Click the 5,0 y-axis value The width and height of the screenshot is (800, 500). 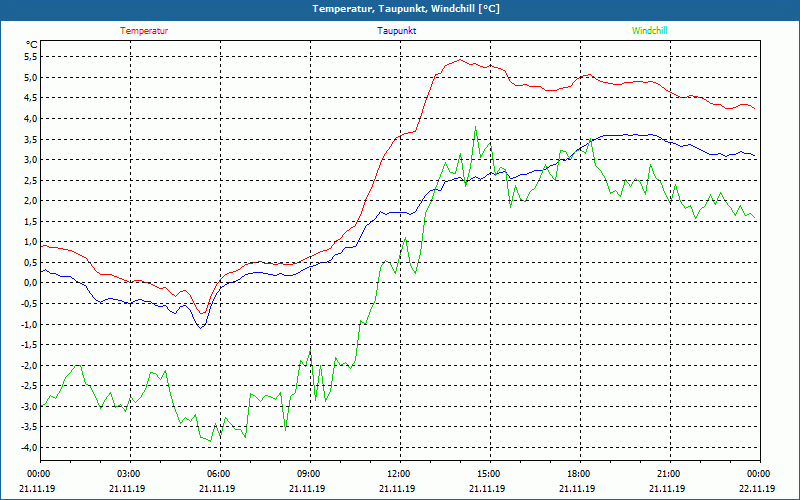point(31,78)
